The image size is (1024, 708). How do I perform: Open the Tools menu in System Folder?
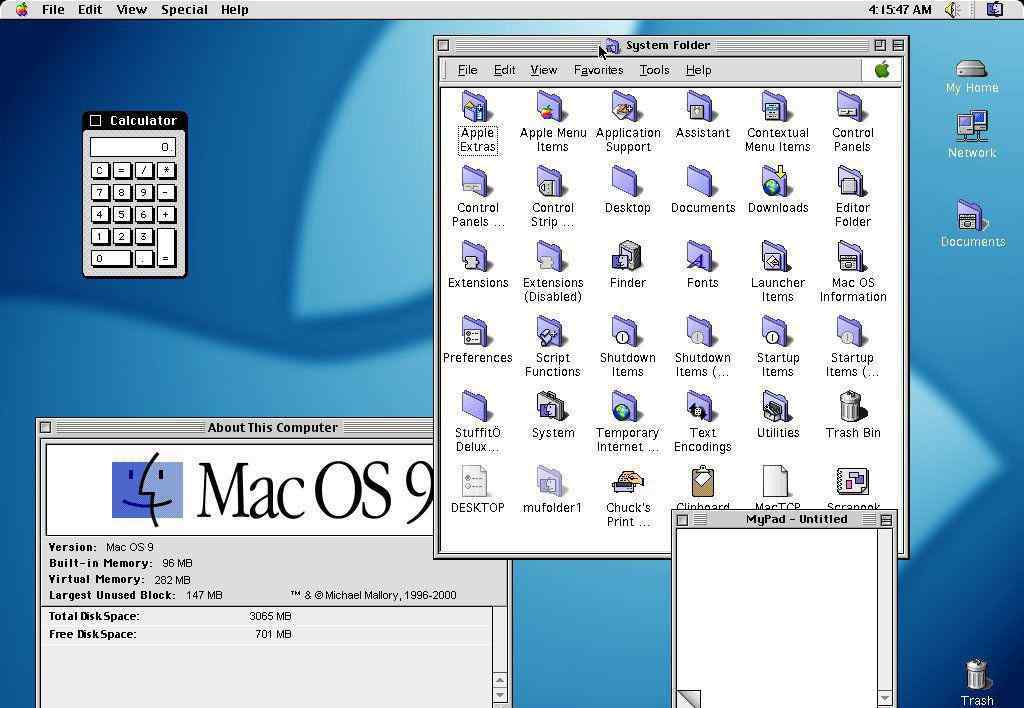(654, 70)
